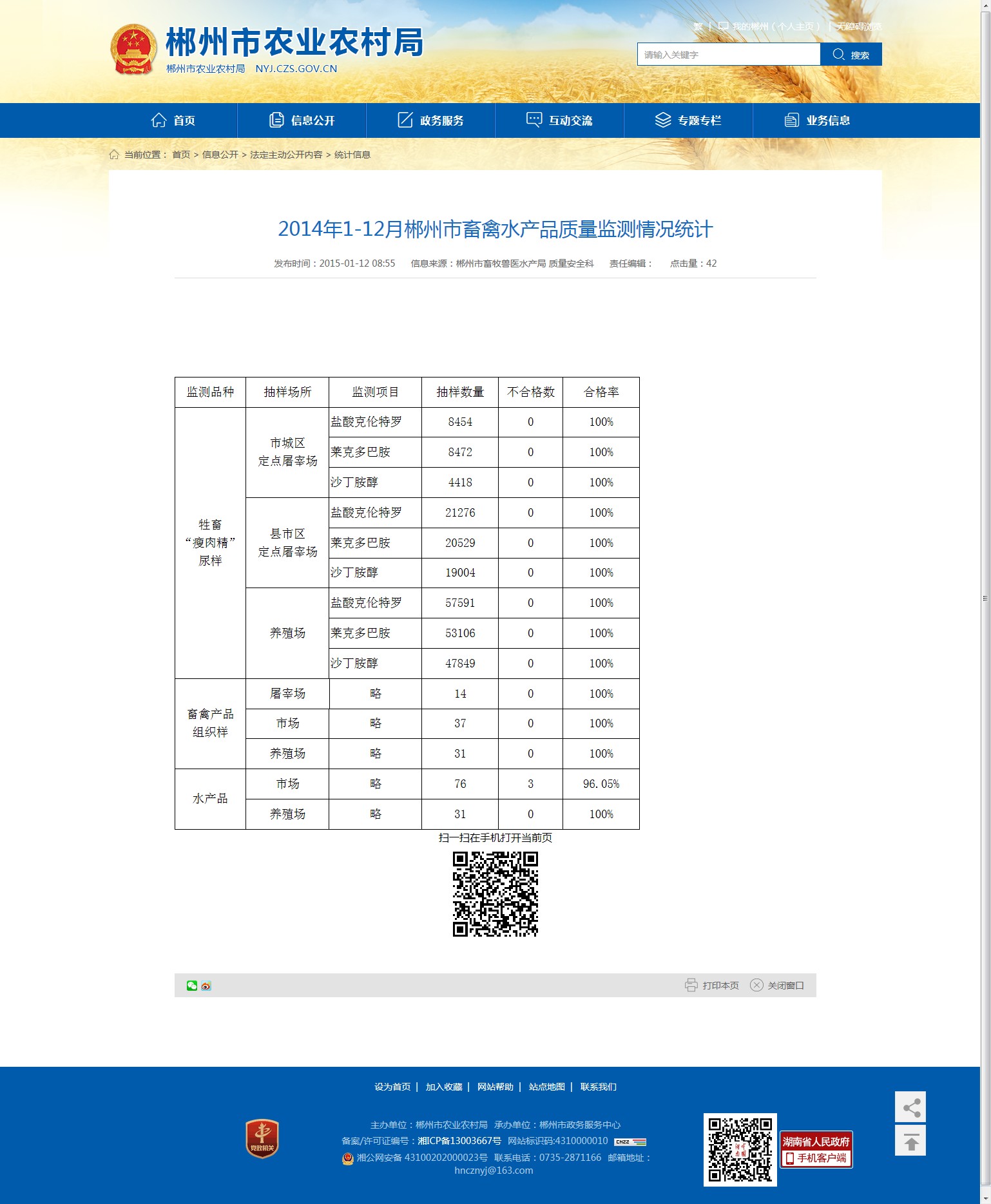Click the cell with value 47849
This screenshot has height=1204, width=991.
[460, 664]
